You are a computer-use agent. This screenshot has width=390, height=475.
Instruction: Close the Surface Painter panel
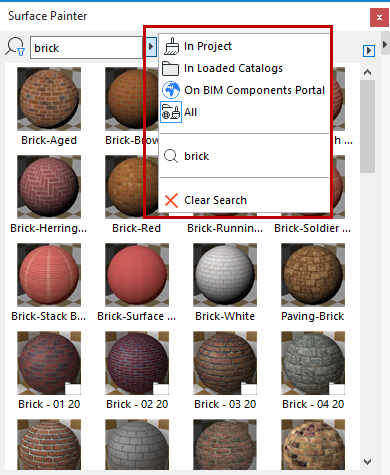[x=379, y=17]
